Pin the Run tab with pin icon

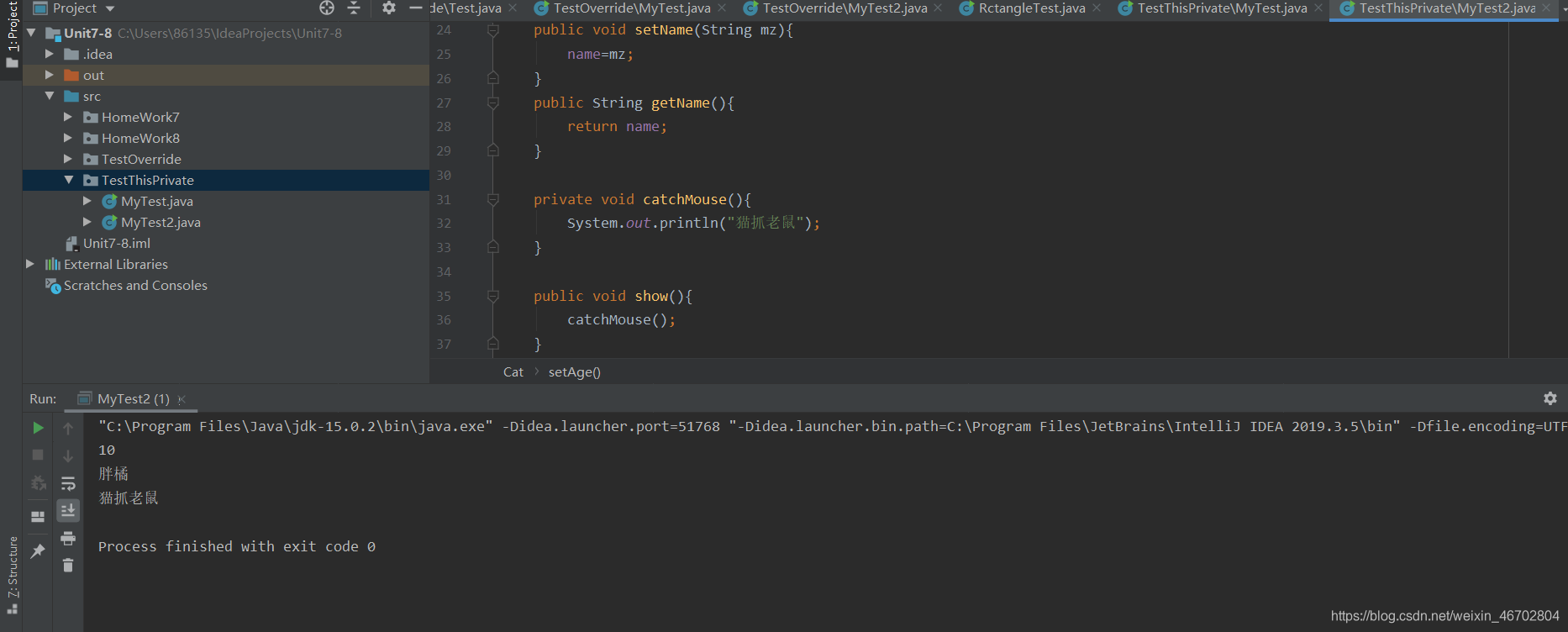pos(38,551)
